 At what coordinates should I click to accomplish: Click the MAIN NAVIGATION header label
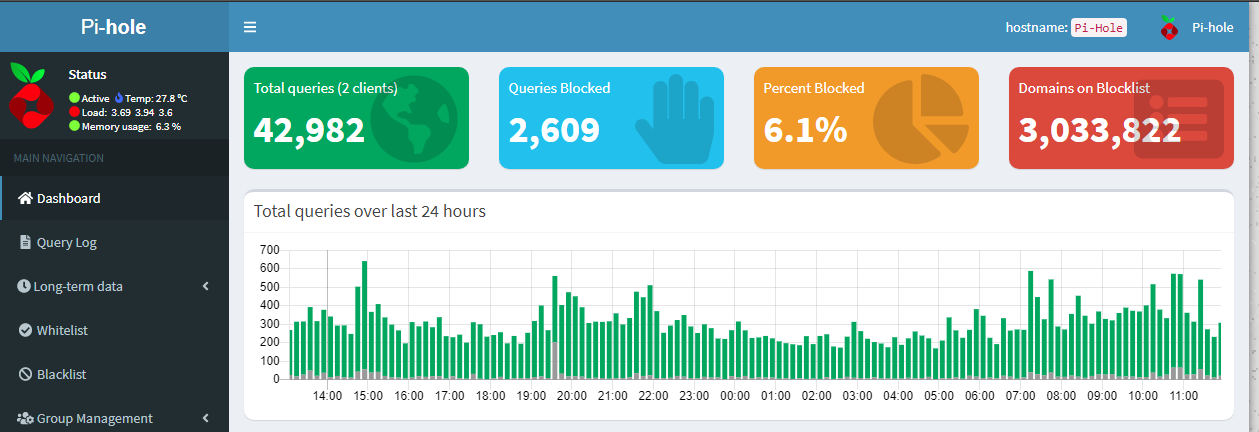[x=58, y=158]
